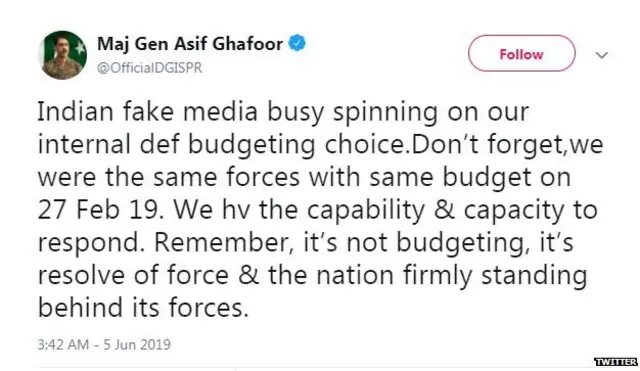This screenshot has height=371, width=640.
Task: Click the date '27 Feb 19' in tweet
Action: click(98, 209)
